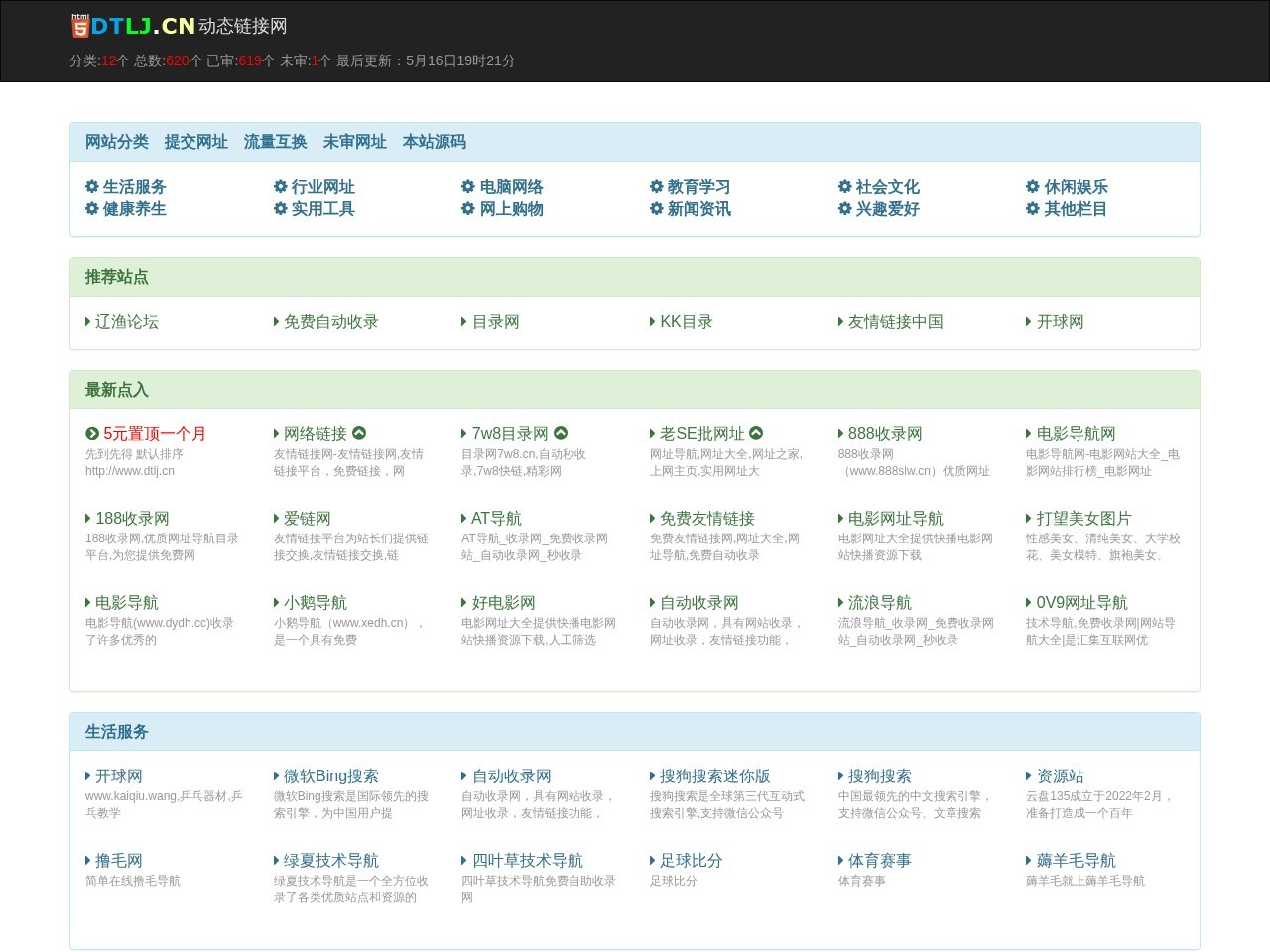Open the 免费友情链接 entry
Viewport: 1270px width, 952px height.
click(x=707, y=518)
